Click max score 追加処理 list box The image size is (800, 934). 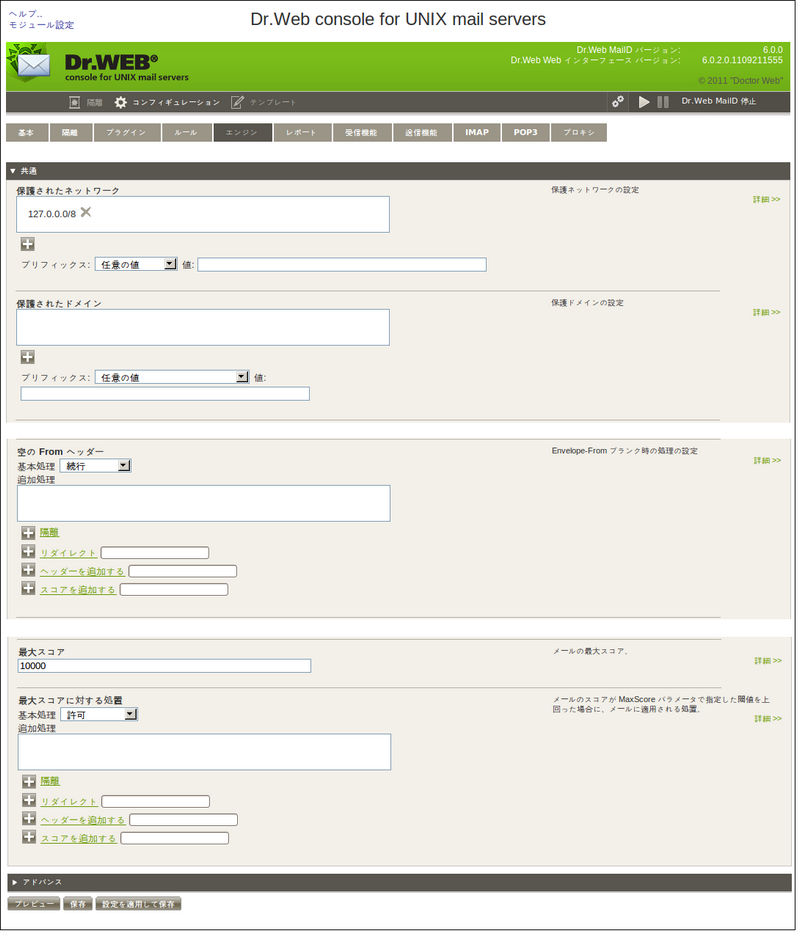pos(204,752)
